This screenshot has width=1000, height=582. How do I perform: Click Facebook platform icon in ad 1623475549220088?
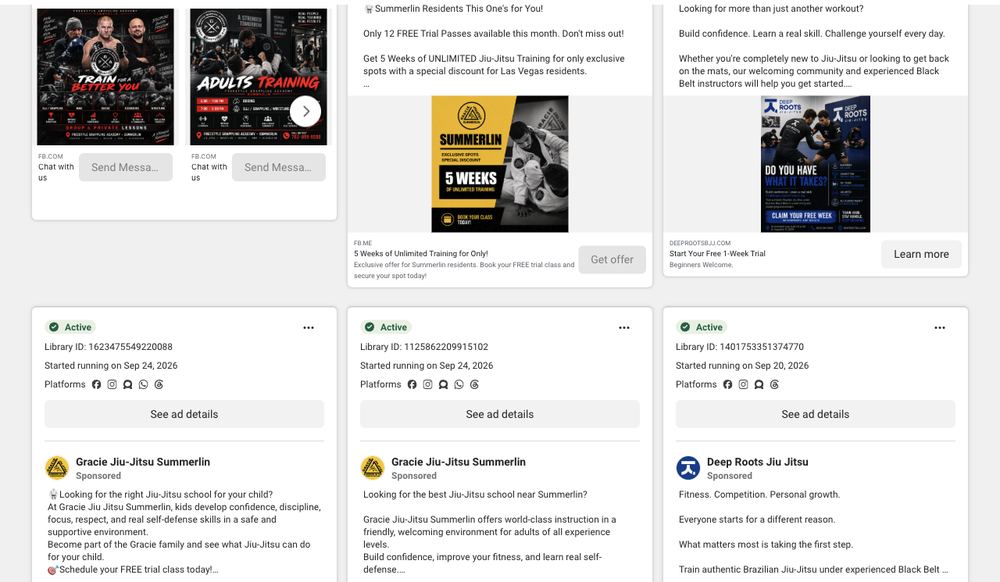[96, 384]
